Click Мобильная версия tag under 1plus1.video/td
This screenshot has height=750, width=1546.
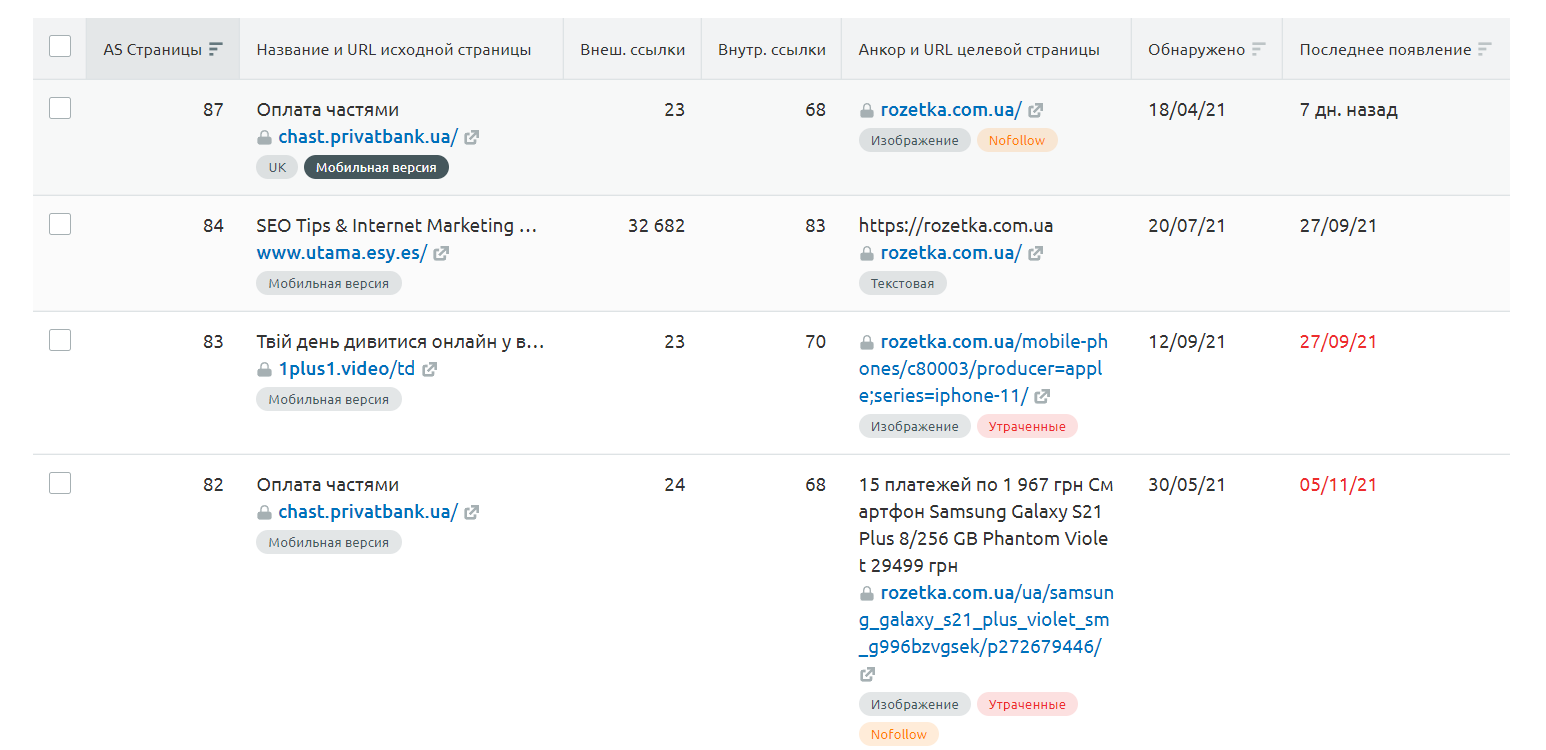[329, 399]
